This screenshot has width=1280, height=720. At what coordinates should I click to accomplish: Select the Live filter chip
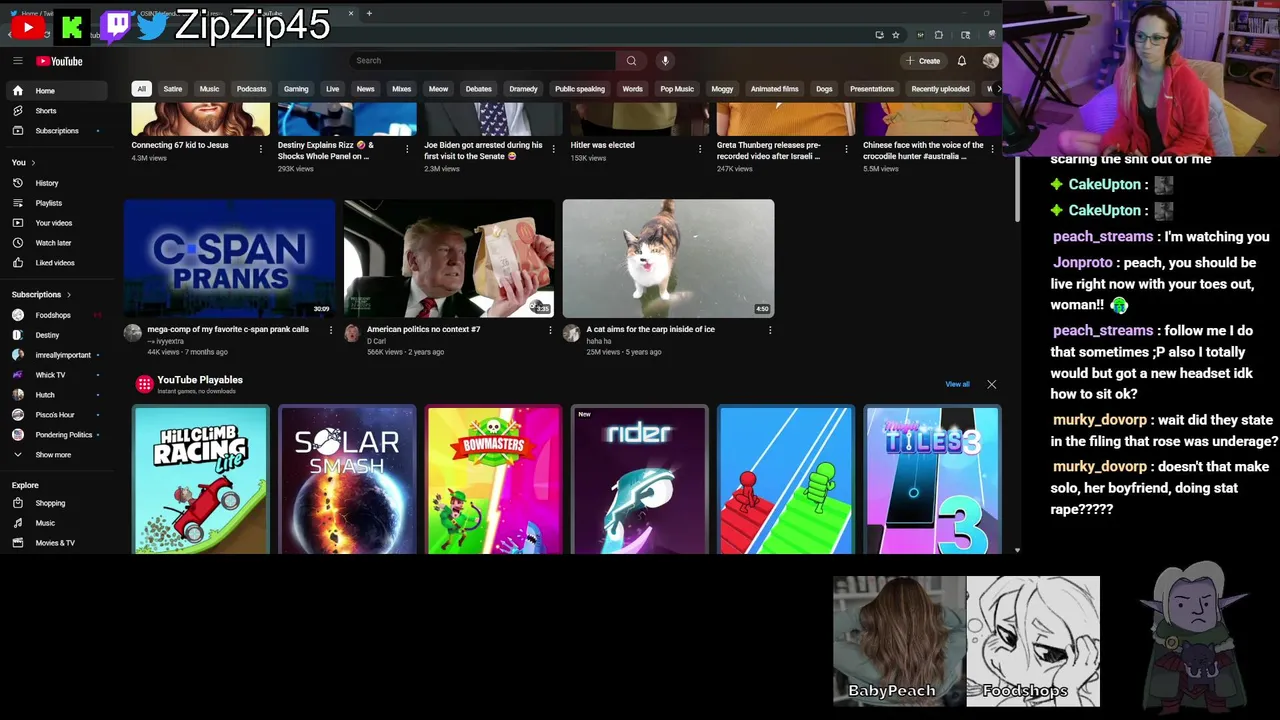click(332, 89)
